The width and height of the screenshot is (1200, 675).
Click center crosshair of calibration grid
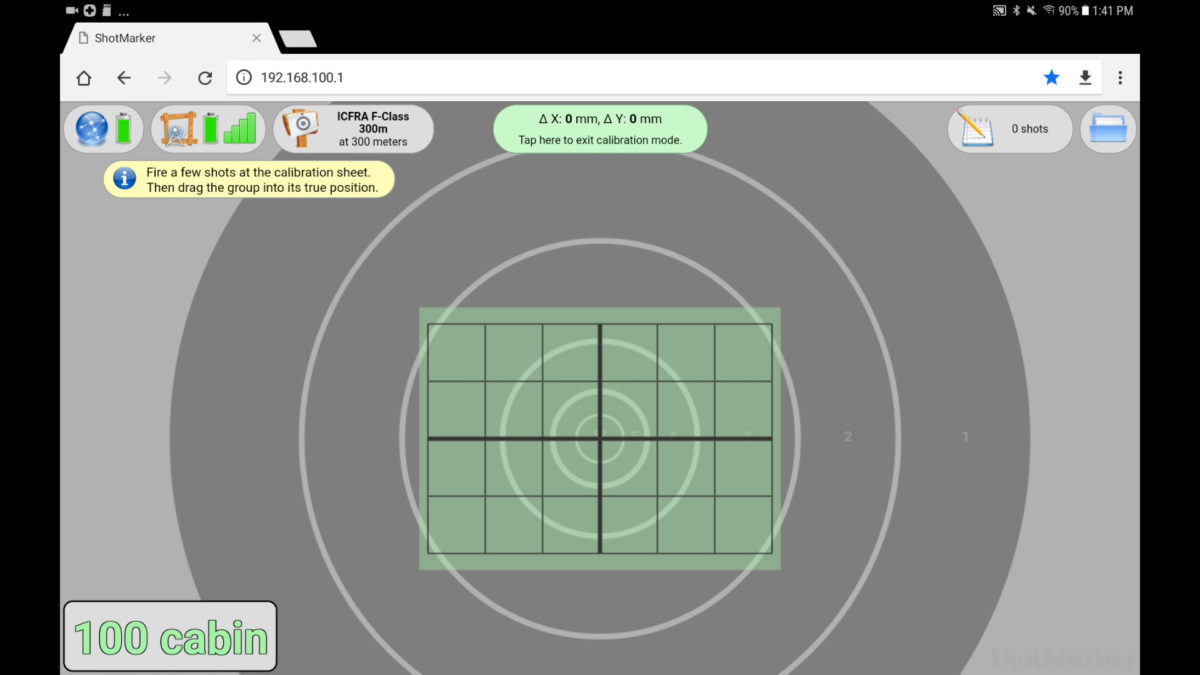(x=600, y=438)
